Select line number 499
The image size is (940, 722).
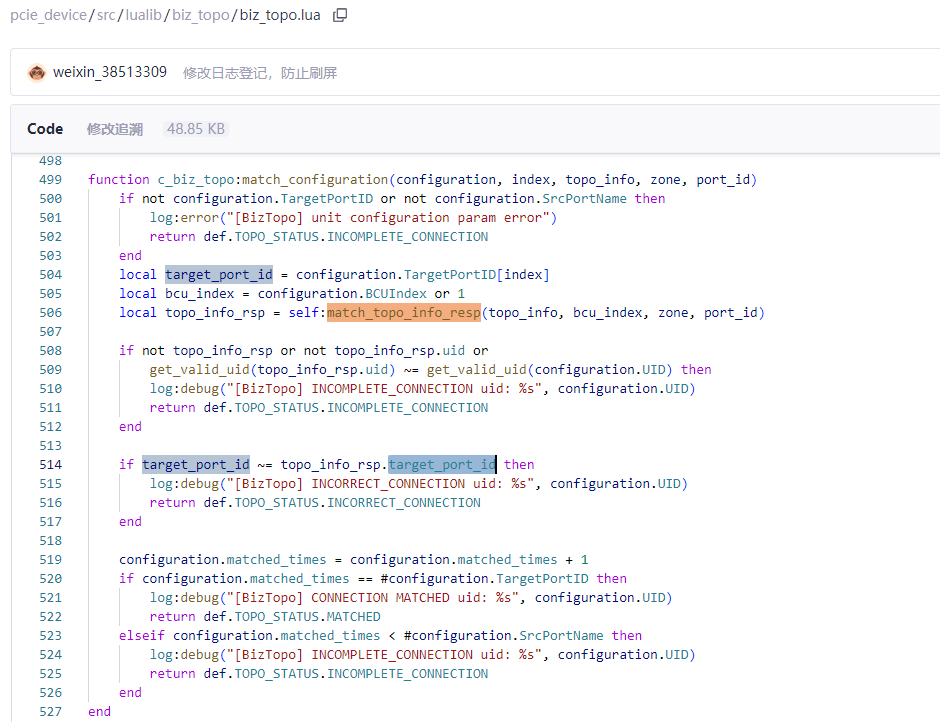click(x=50, y=180)
